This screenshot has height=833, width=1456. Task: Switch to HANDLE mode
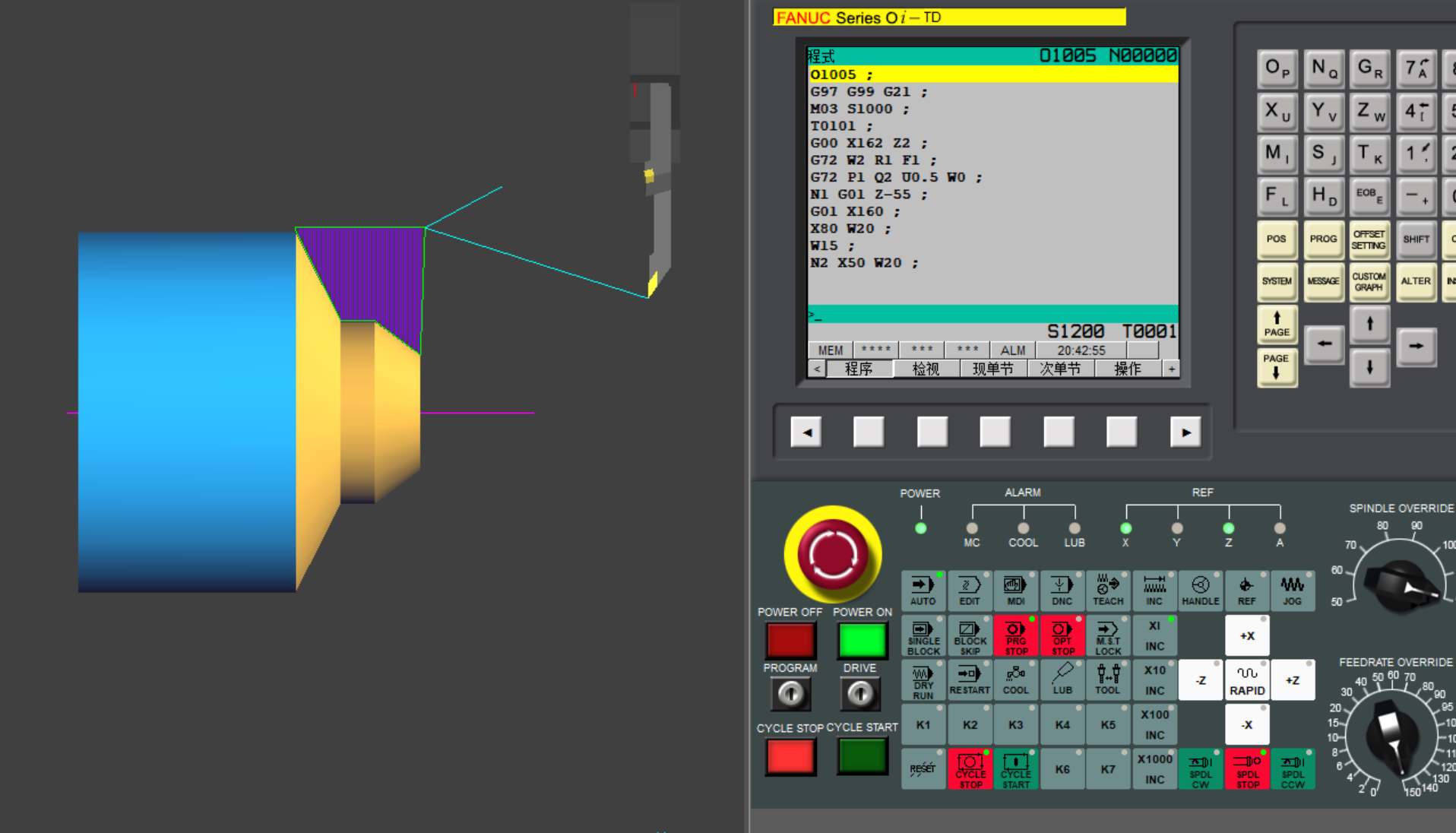point(1201,591)
